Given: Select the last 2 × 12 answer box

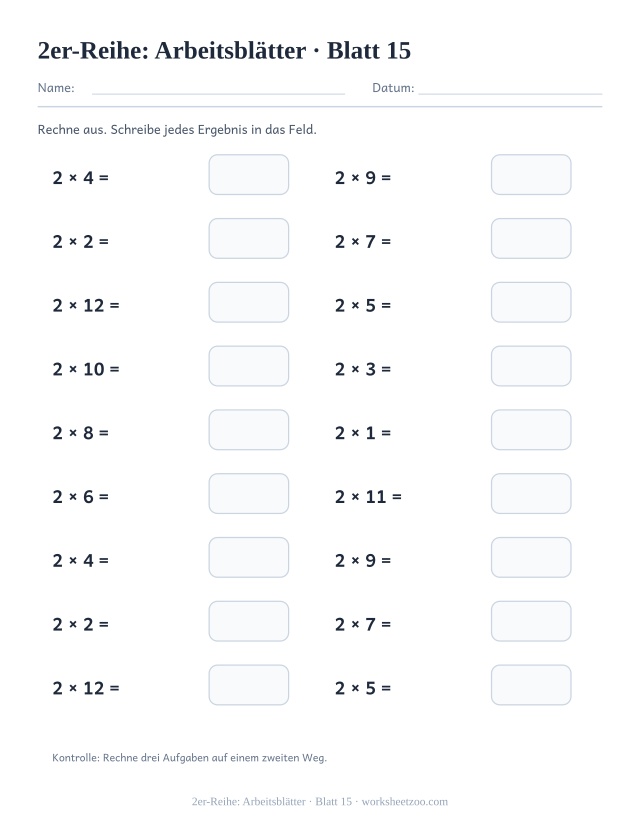Looking at the screenshot, I should (249, 685).
